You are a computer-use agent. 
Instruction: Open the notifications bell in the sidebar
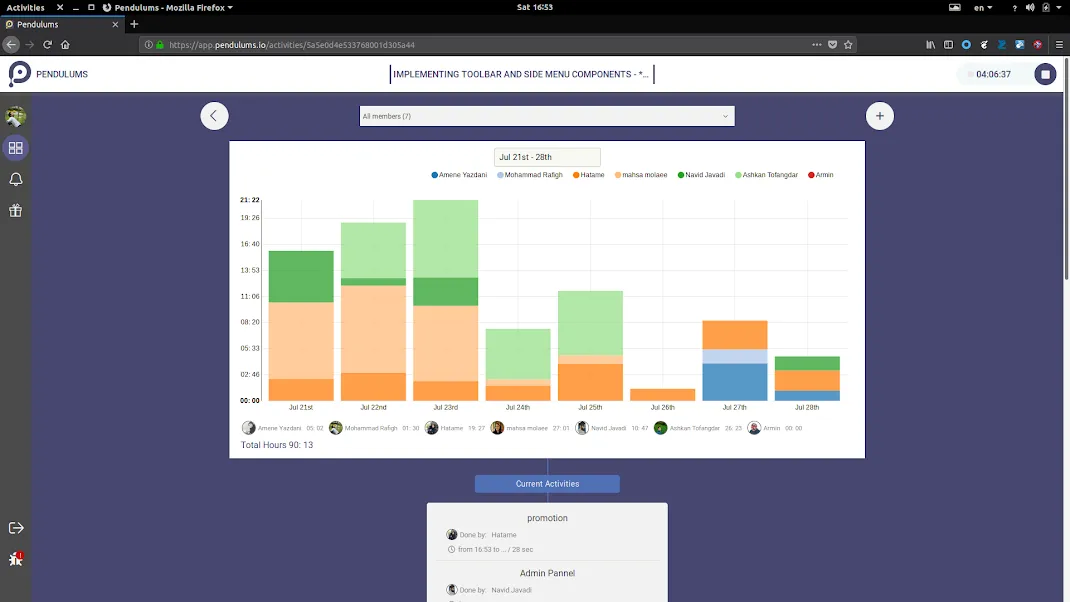coord(14,177)
